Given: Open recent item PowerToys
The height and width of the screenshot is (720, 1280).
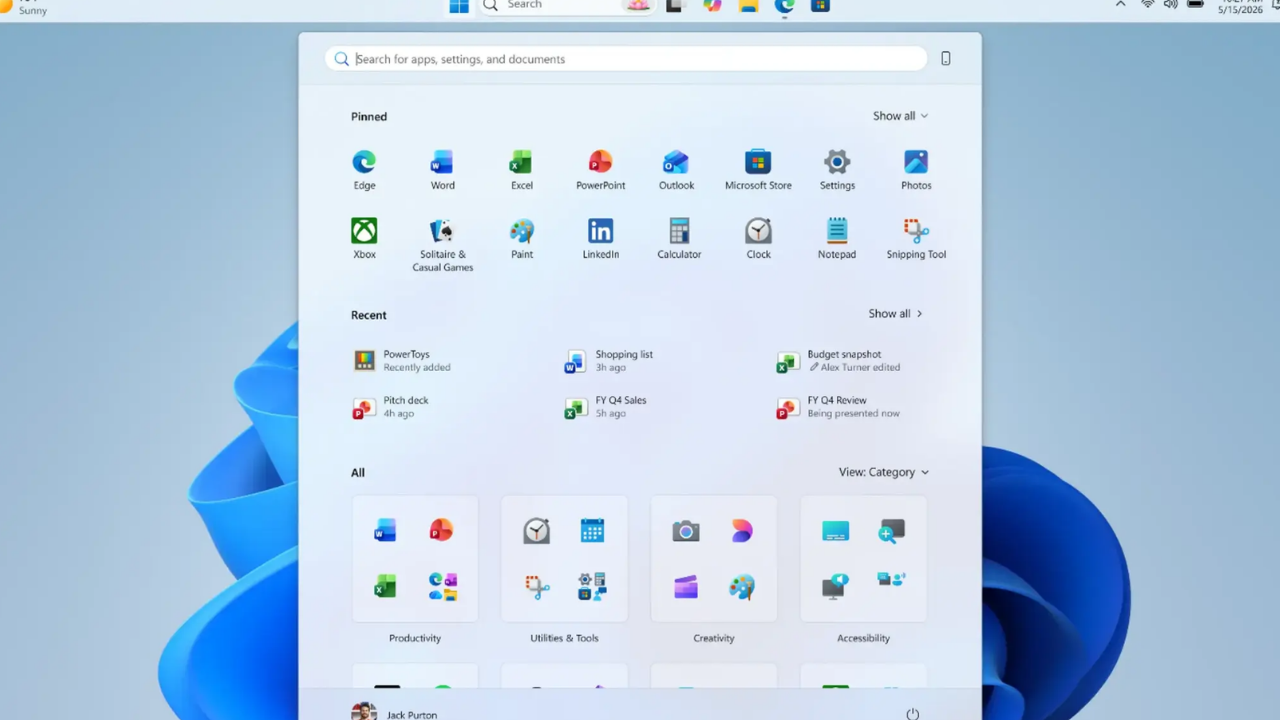Looking at the screenshot, I should (x=404, y=360).
